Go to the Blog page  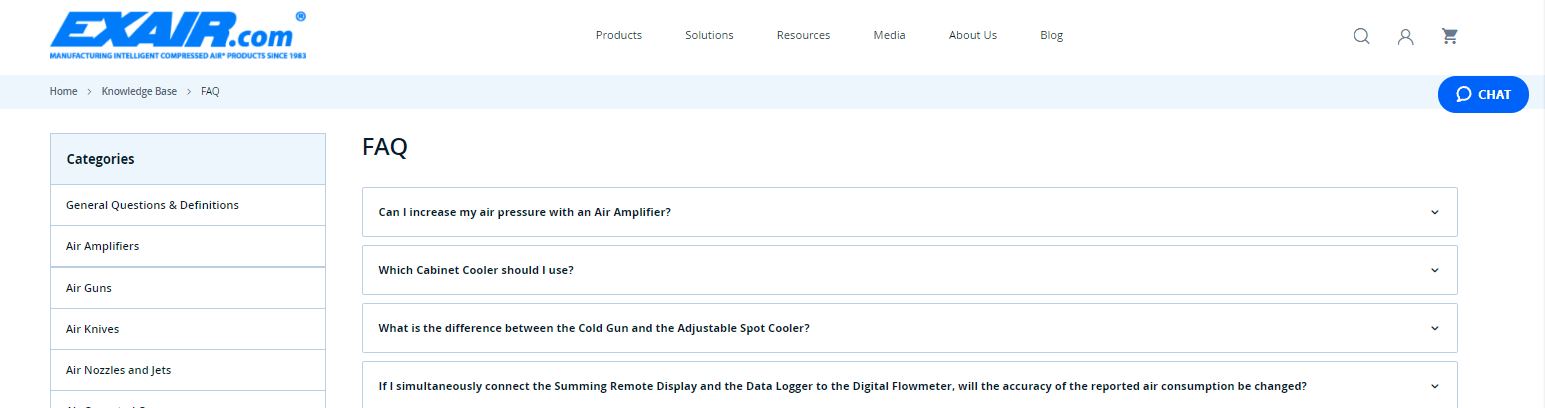click(1051, 35)
